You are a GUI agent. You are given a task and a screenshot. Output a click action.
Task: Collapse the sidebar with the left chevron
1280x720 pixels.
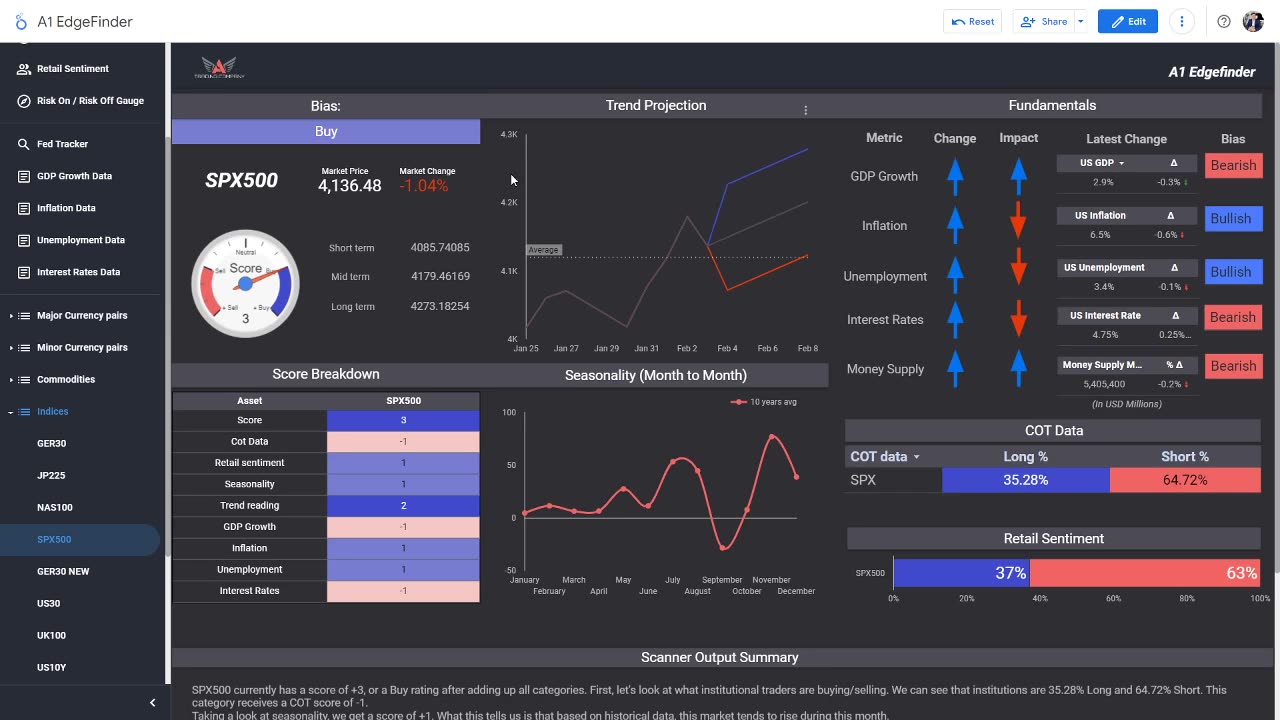pyautogui.click(x=152, y=703)
